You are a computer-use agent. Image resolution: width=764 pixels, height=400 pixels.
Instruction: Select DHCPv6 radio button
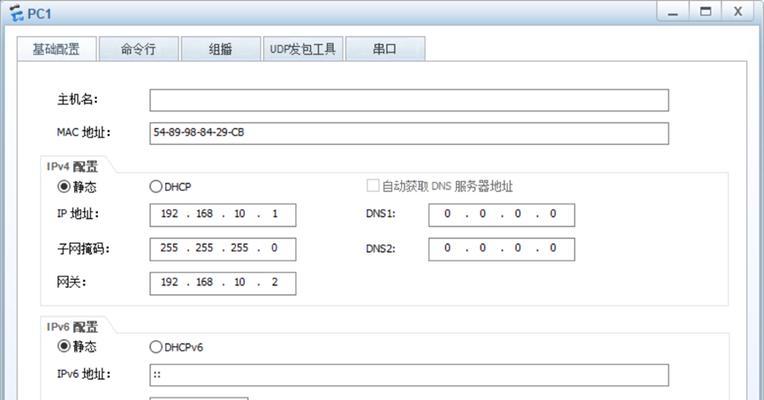click(x=156, y=347)
